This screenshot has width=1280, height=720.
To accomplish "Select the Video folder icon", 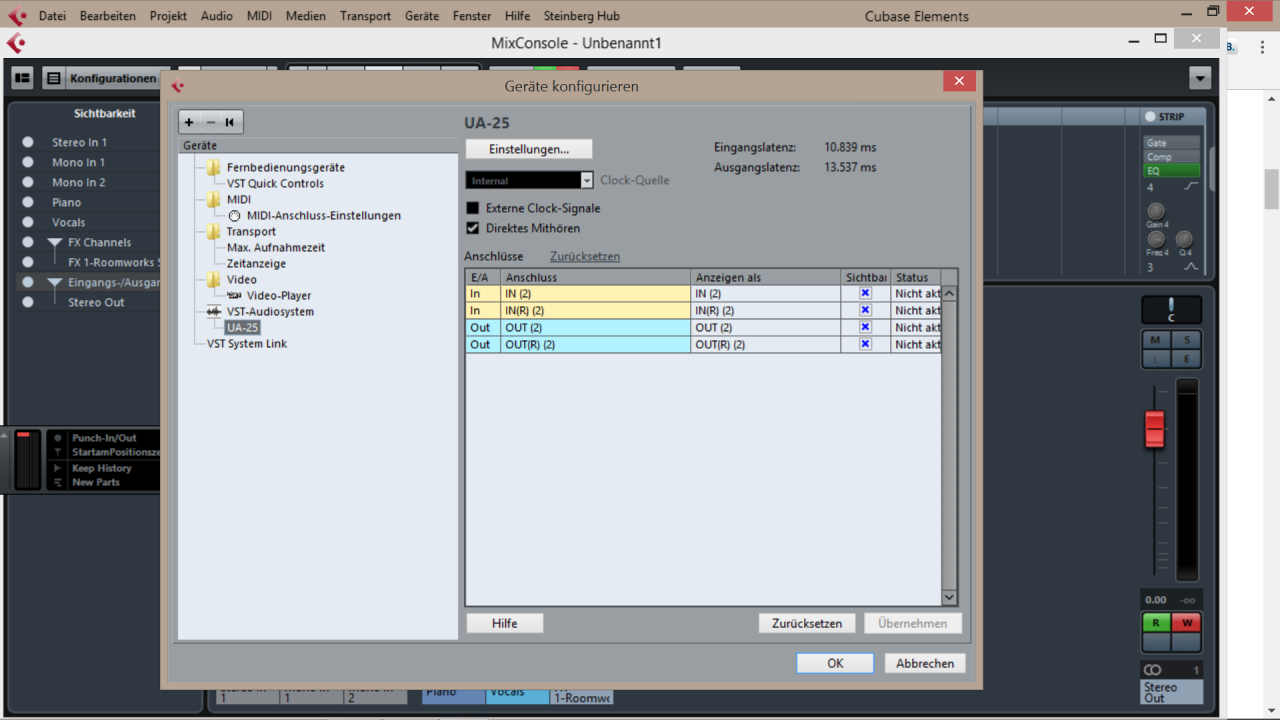I will click(x=213, y=279).
